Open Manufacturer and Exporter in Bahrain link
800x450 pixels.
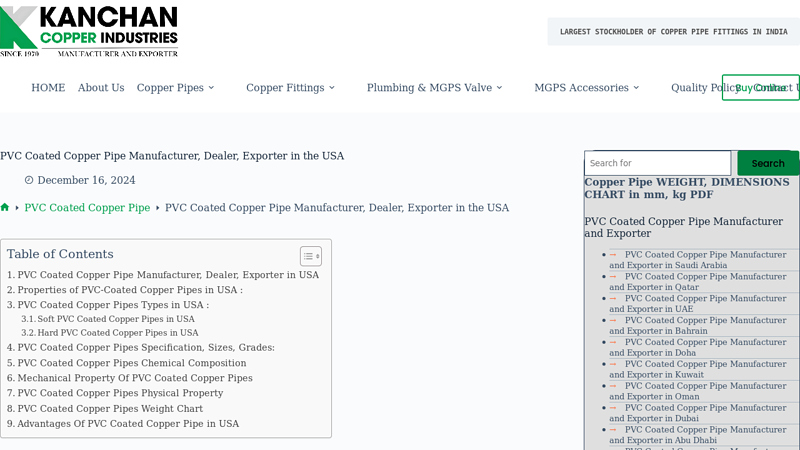697,326
